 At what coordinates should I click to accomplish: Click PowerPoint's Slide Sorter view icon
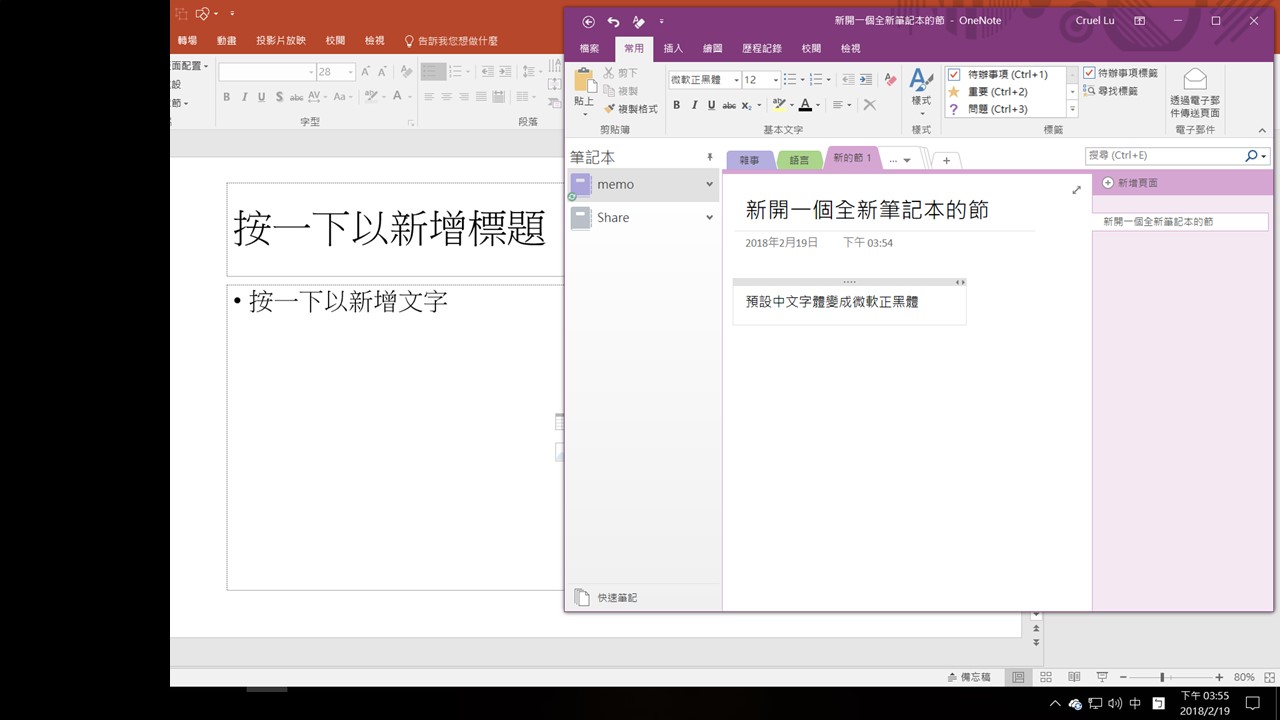[1046, 677]
